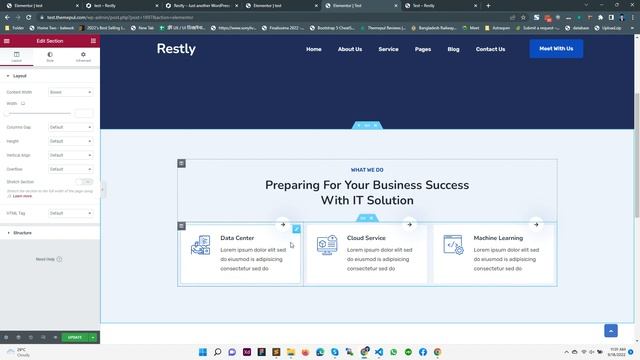Toggle the Stretch Section switch
Screen dimensions: 640x360
[84, 182]
